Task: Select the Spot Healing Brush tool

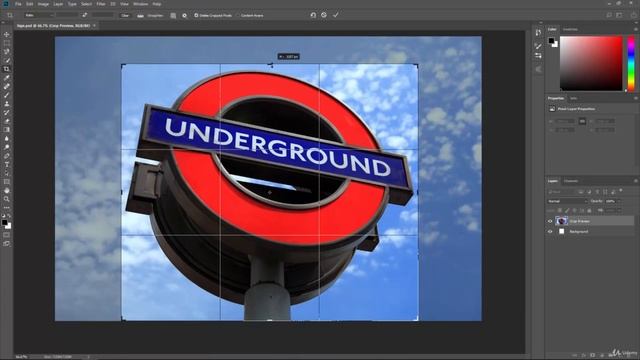Action: pyautogui.click(x=7, y=87)
